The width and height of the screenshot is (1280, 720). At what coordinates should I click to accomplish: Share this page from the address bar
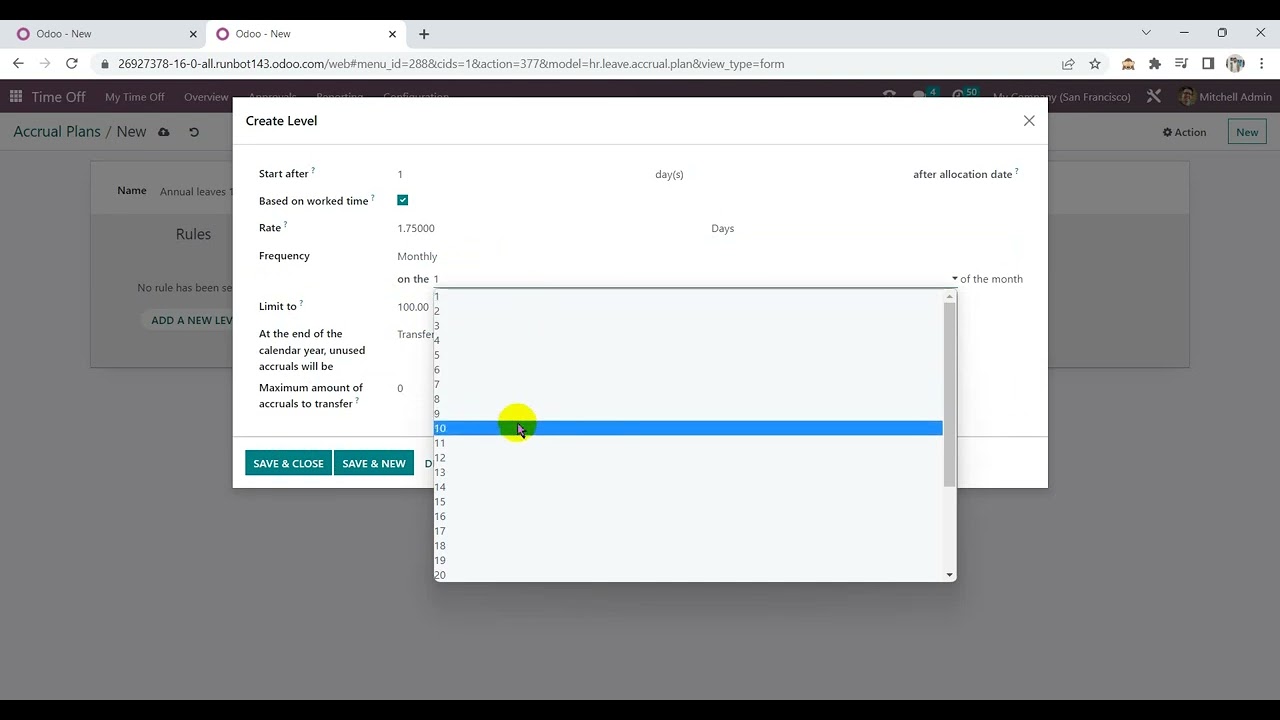pyautogui.click(x=1068, y=63)
